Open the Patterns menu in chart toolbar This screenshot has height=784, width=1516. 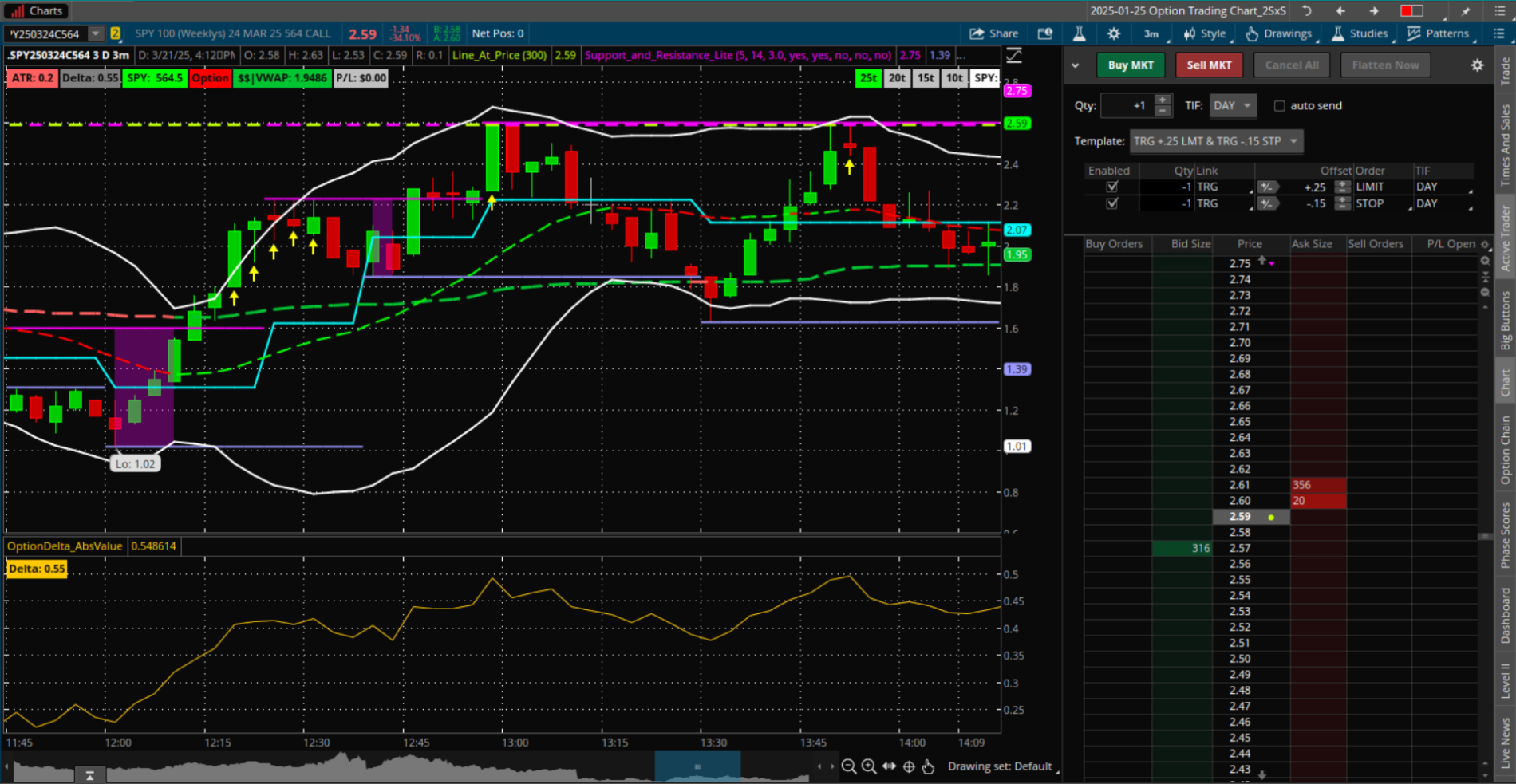[x=1439, y=33]
